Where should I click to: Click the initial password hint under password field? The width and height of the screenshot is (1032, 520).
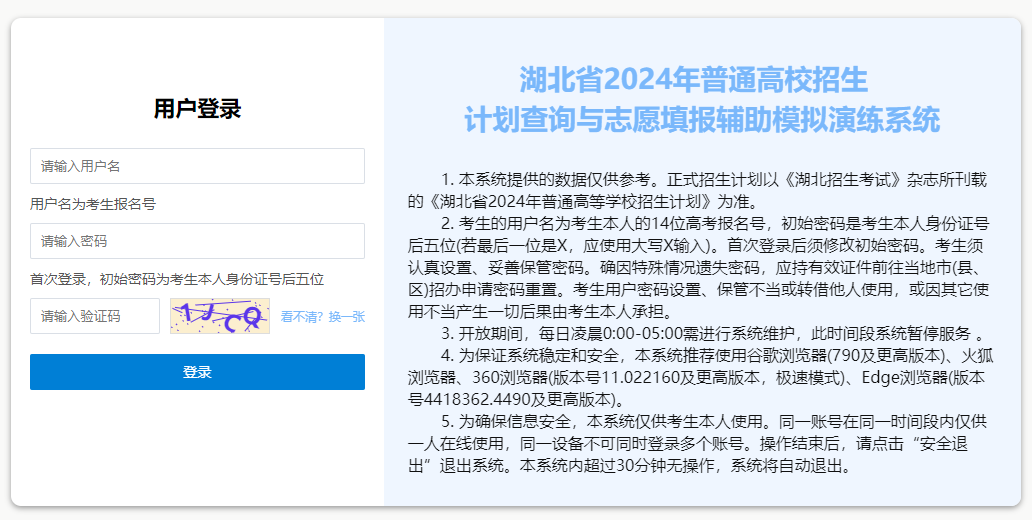click(x=177, y=279)
